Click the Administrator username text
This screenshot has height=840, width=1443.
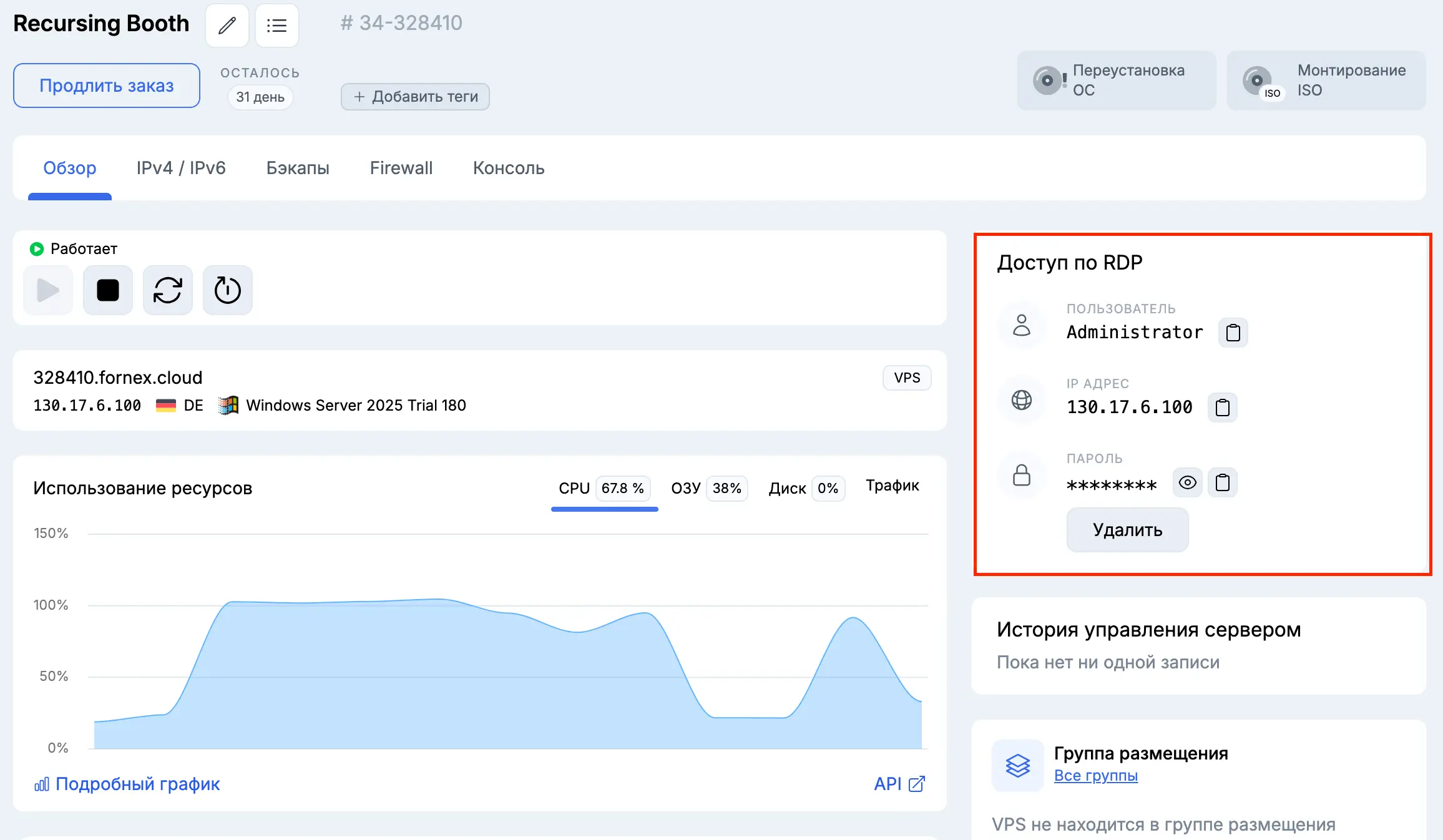coord(1135,333)
